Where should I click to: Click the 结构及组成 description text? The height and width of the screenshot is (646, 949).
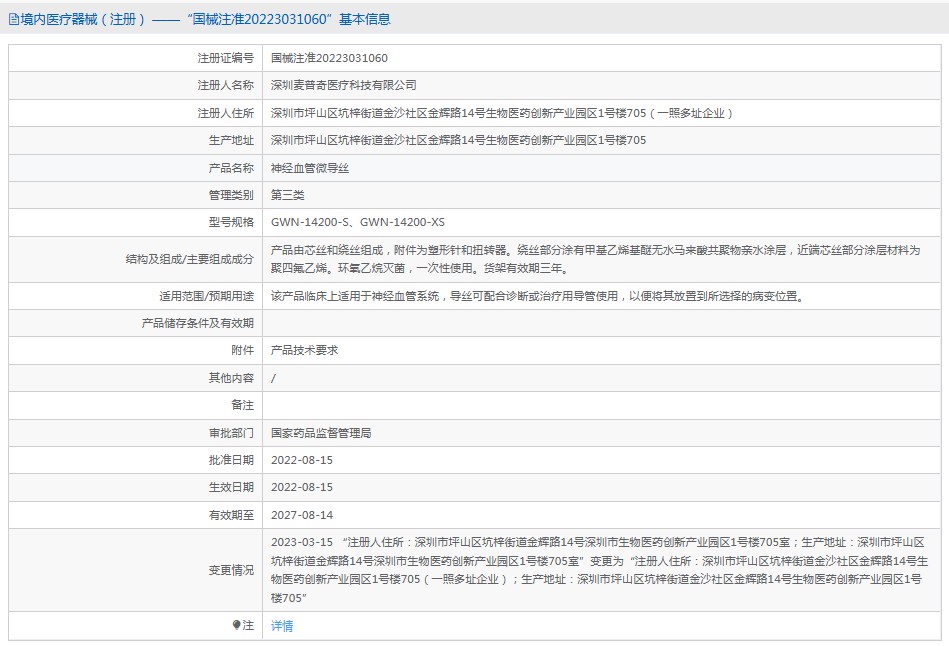594,259
